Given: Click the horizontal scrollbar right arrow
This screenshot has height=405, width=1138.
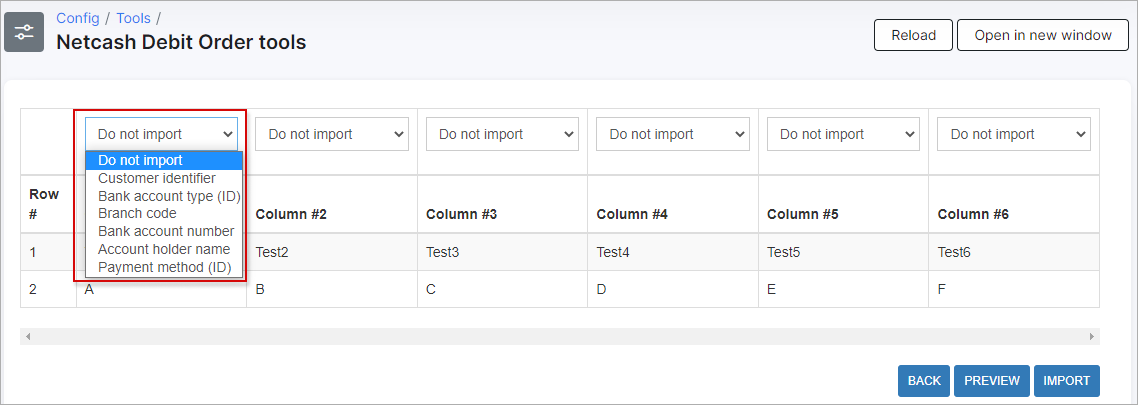Looking at the screenshot, I should 1092,337.
